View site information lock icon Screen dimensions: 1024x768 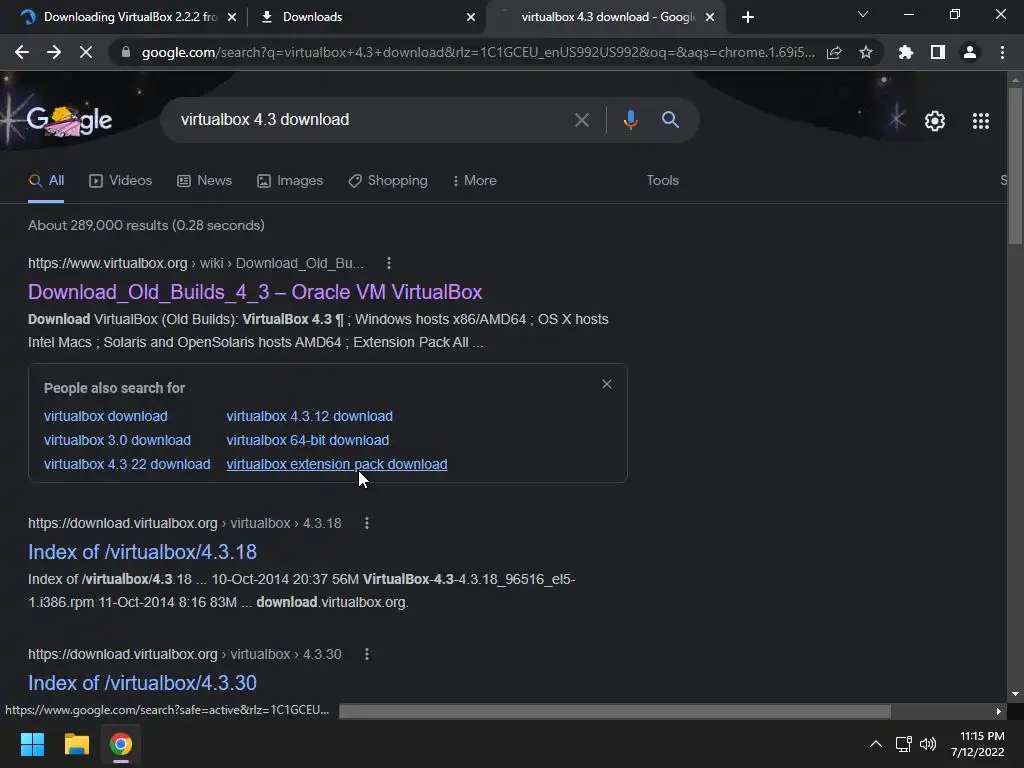[126, 52]
